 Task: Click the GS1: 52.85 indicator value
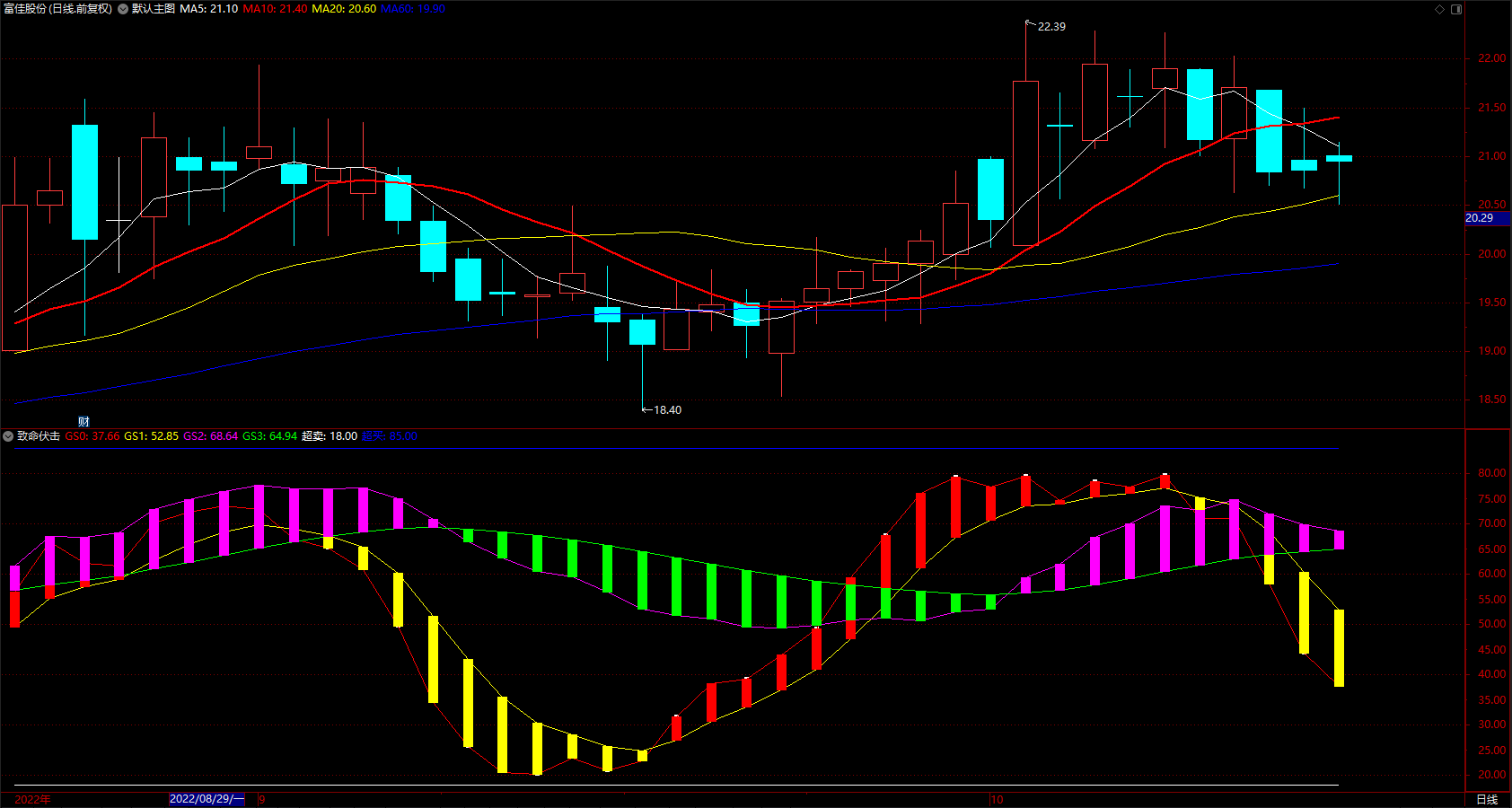tap(151, 436)
